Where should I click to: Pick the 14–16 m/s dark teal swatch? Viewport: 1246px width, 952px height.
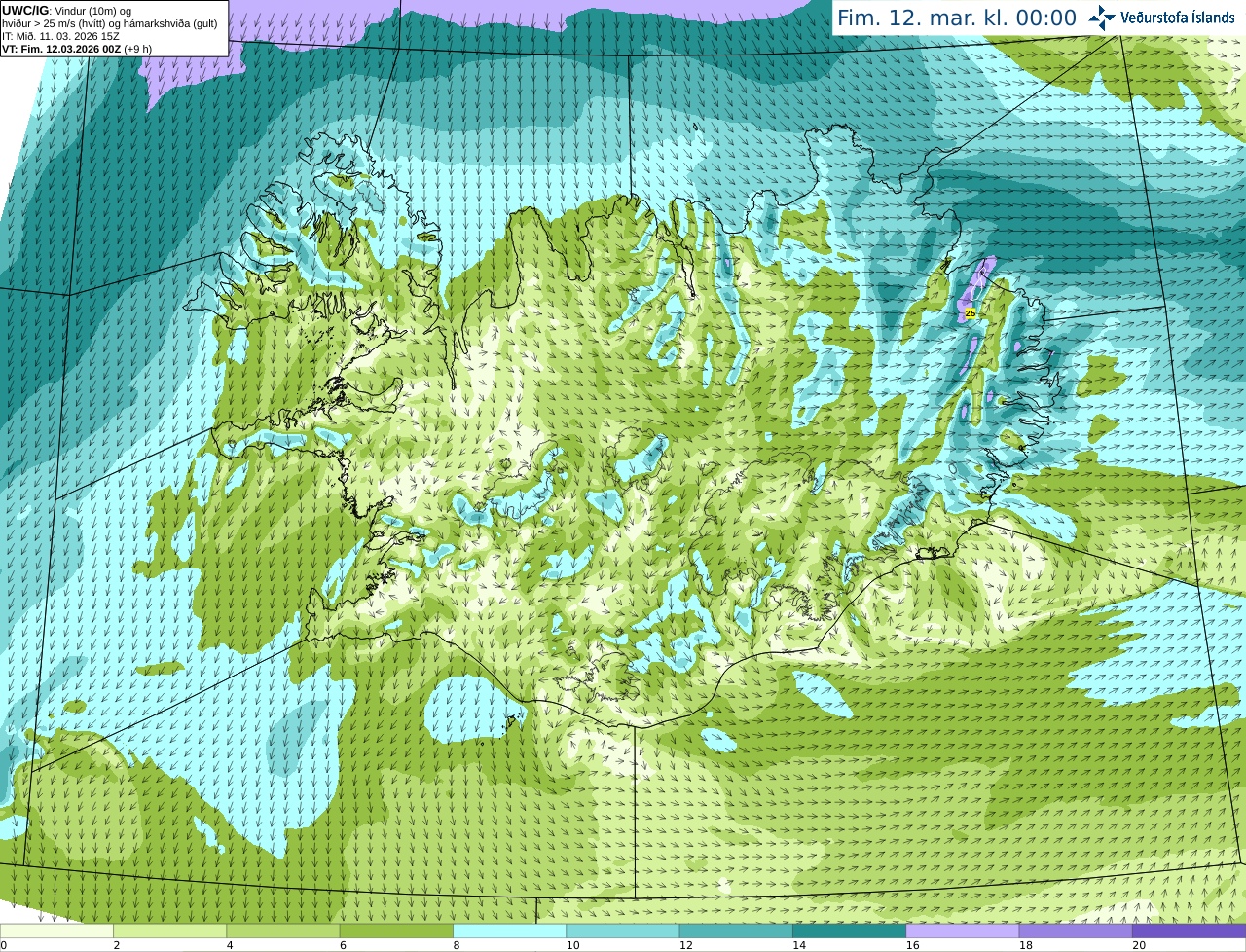coord(849,932)
